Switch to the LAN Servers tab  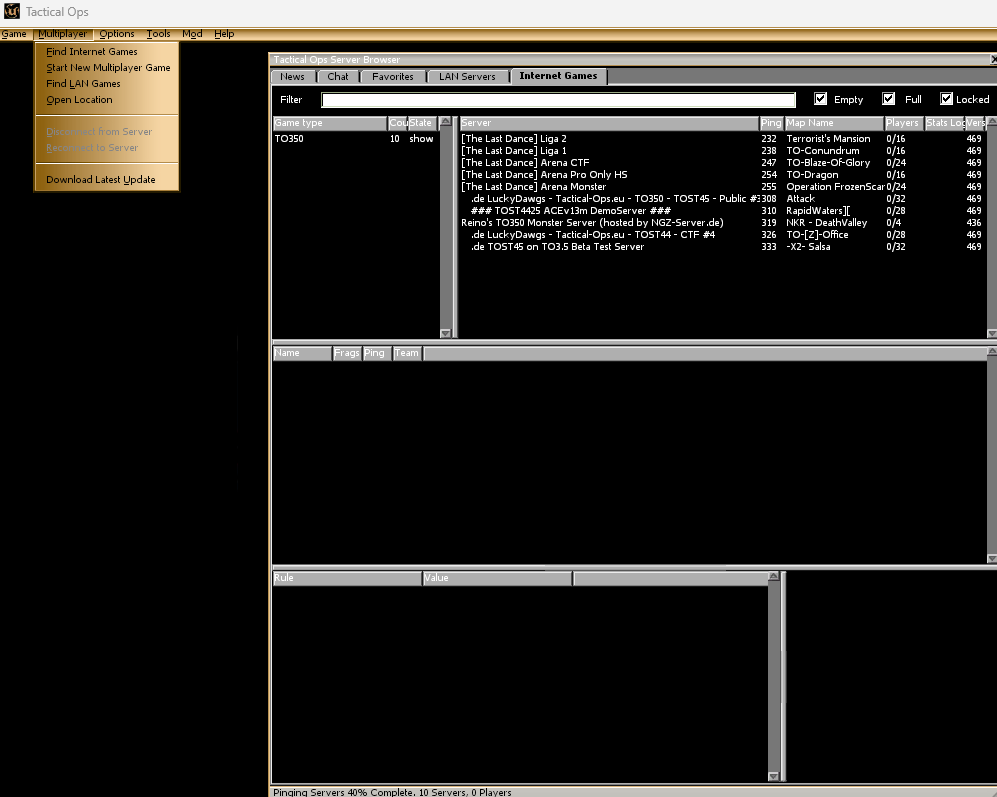coord(467,76)
